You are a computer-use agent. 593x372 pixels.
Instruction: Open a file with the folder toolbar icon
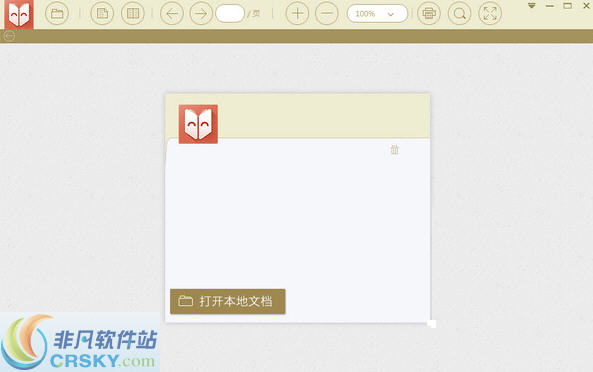tap(57, 14)
